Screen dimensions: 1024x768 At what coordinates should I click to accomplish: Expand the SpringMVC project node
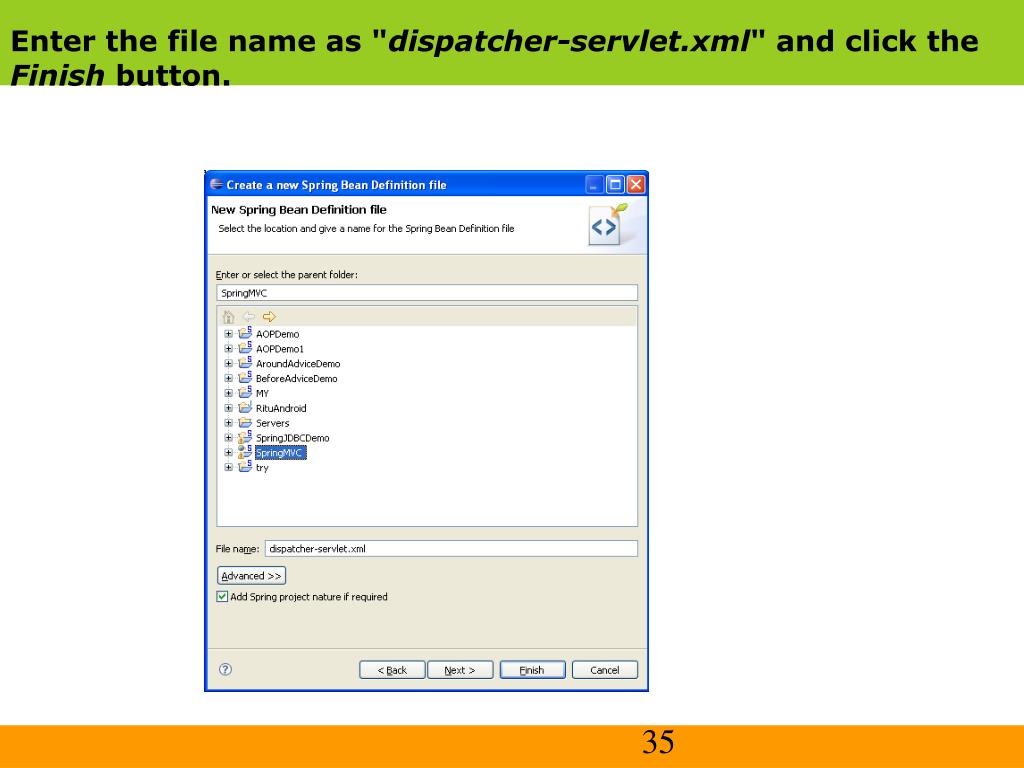pos(228,453)
